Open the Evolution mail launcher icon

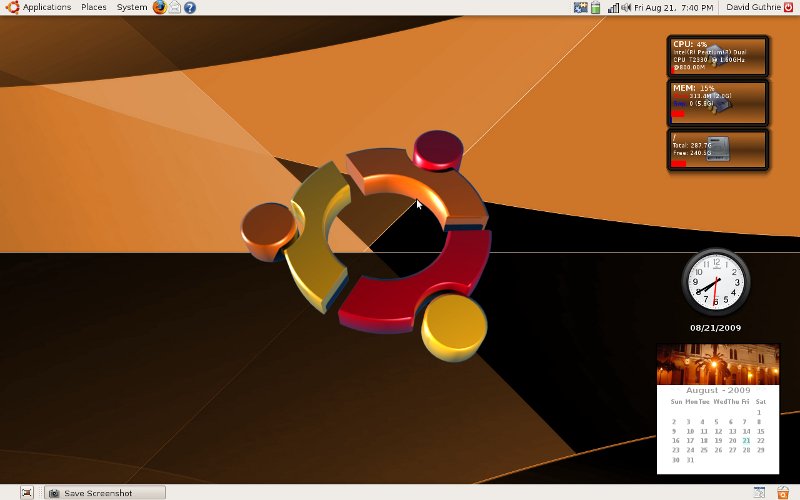click(175, 7)
